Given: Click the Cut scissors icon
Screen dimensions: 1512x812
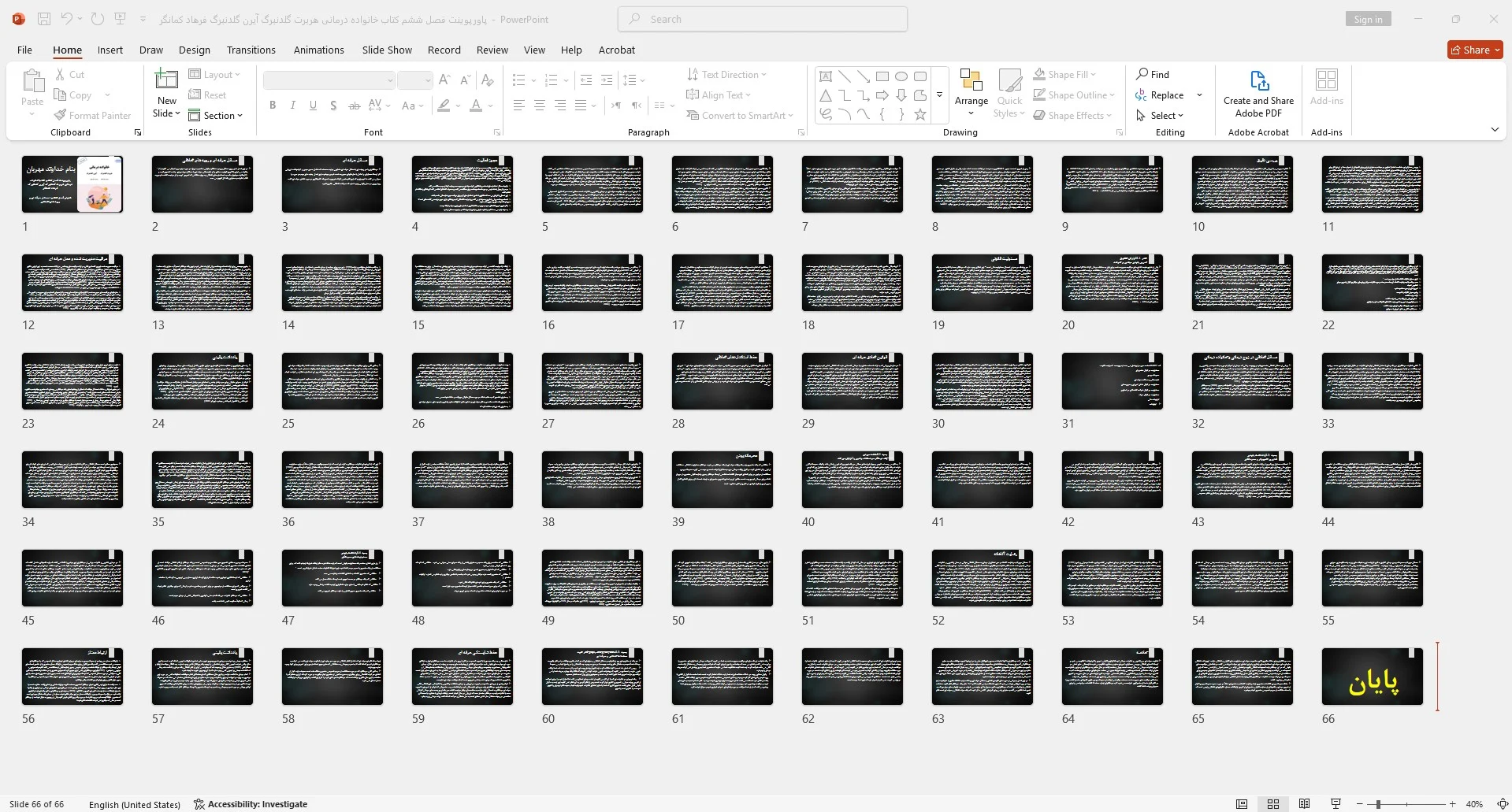Looking at the screenshot, I should tap(60, 74).
